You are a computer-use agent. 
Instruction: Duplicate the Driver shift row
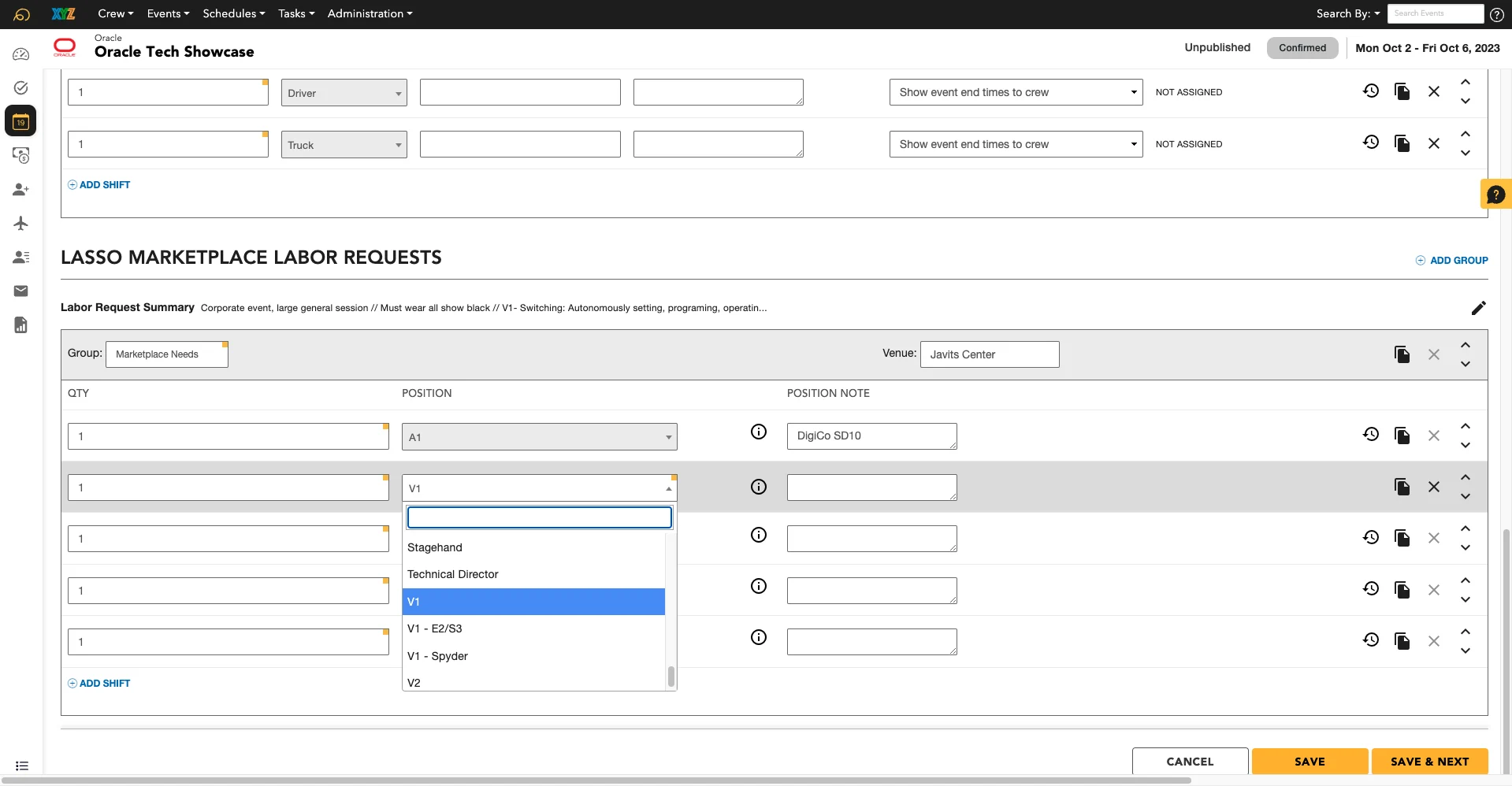click(x=1402, y=91)
